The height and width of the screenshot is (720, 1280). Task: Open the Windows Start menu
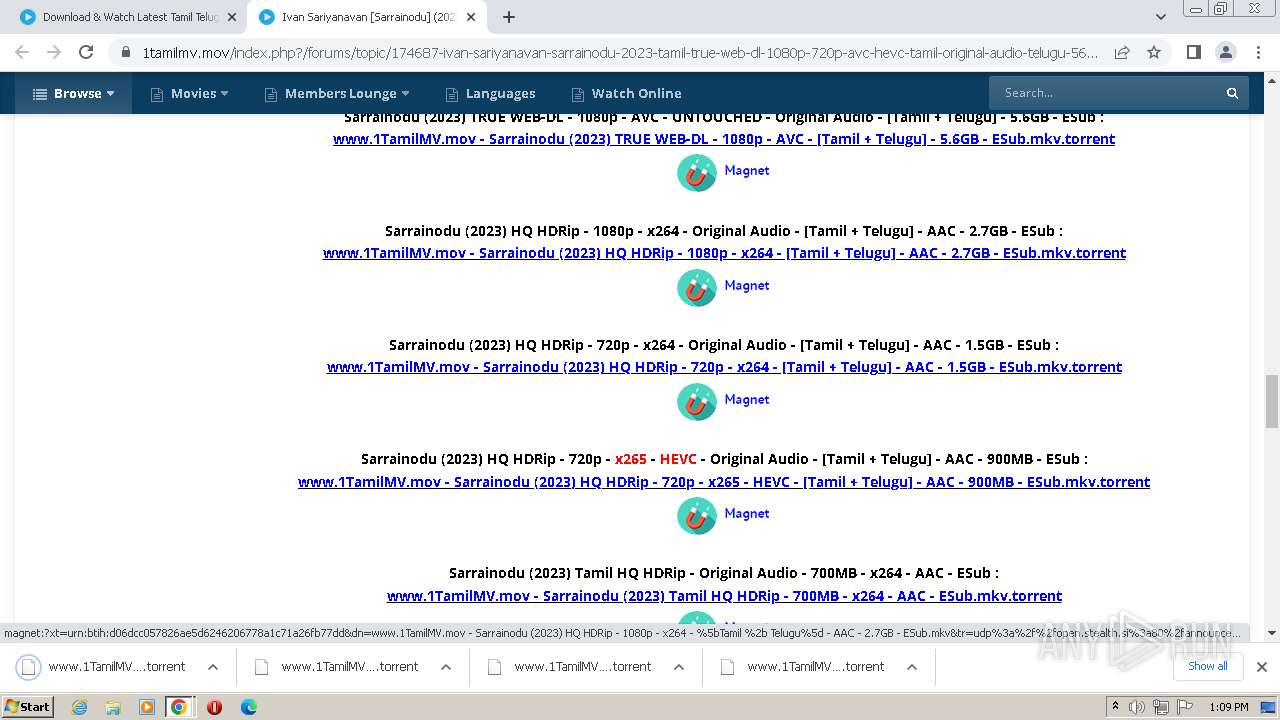point(28,706)
